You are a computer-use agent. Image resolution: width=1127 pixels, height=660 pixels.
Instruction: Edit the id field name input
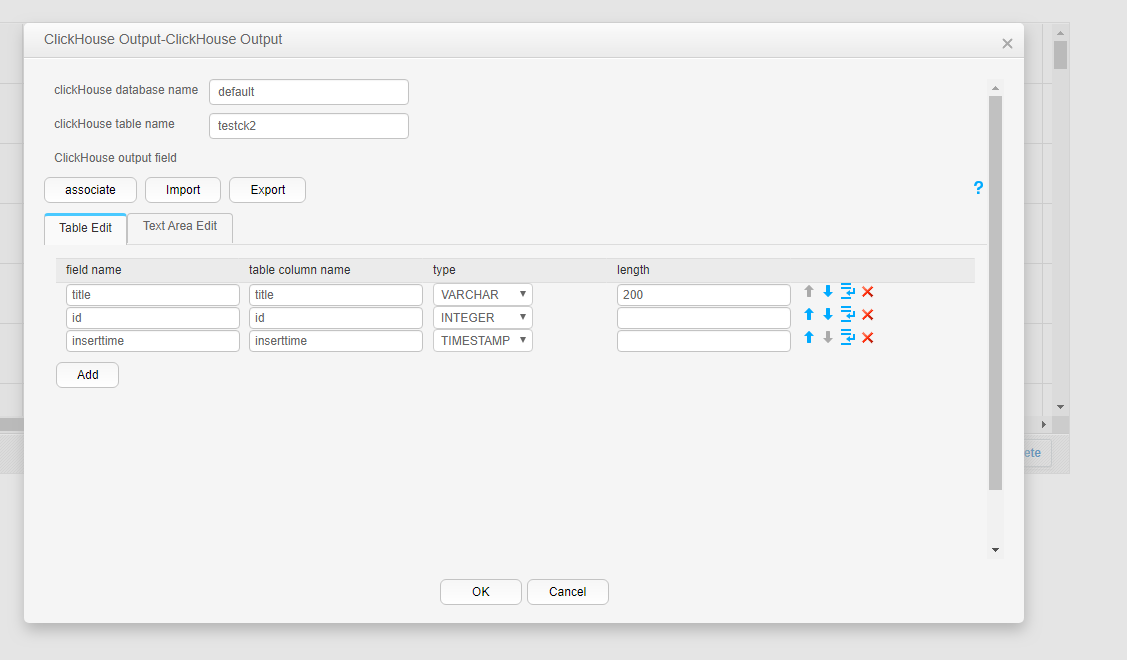(x=152, y=318)
